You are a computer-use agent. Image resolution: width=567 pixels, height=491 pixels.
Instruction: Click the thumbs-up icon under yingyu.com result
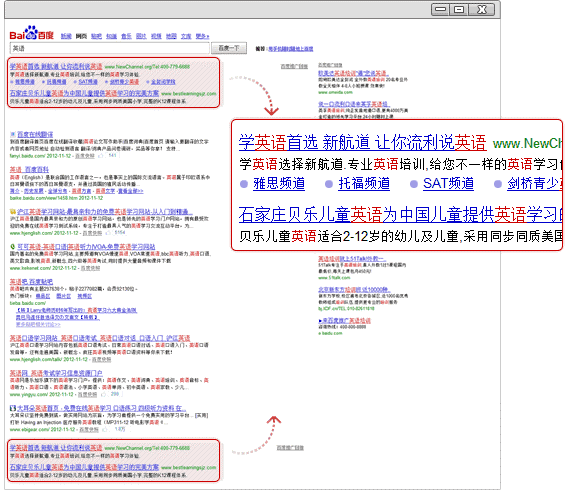[x=103, y=394]
